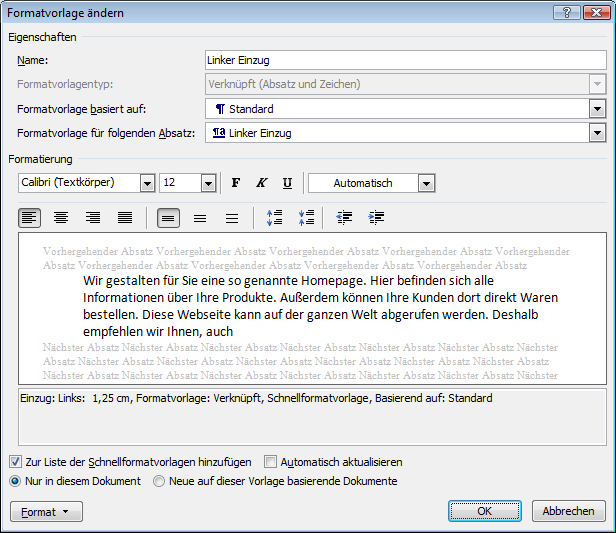Screen dimensions: 616x533
Task: Open the font size 12 dropdown
Action: point(208,183)
